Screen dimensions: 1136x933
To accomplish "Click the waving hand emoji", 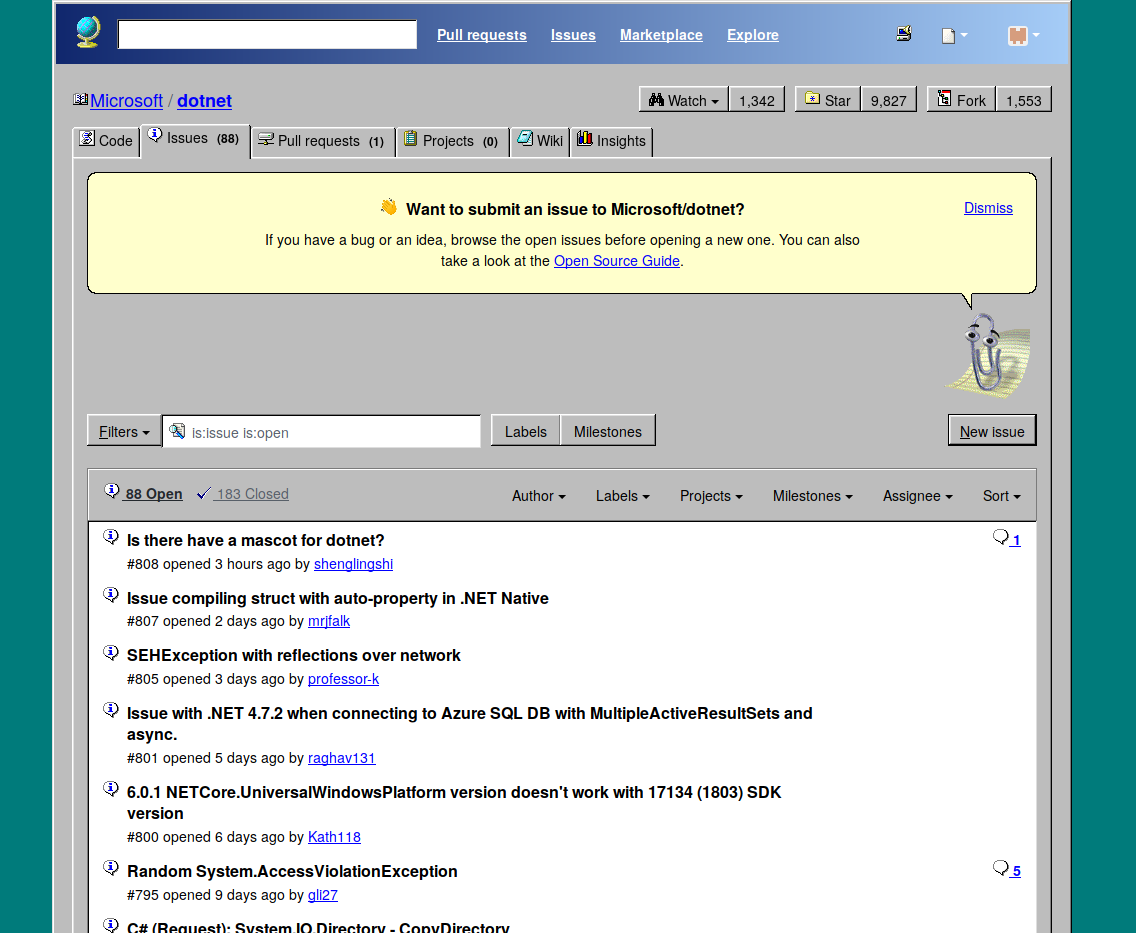I will tap(388, 208).
